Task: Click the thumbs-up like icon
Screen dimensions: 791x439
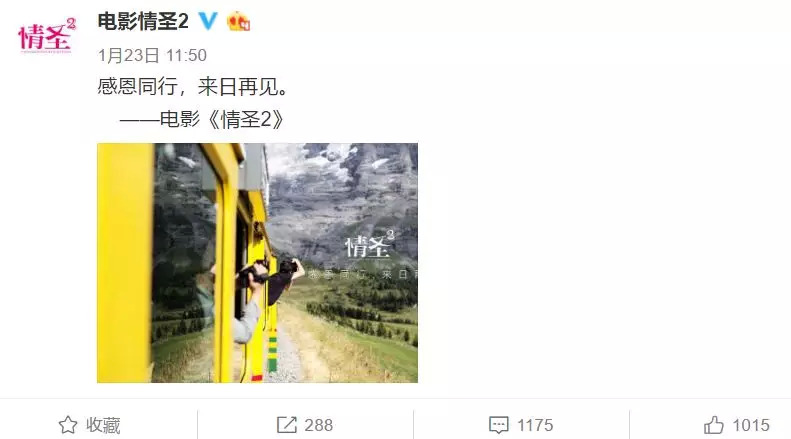Action: pos(713,425)
